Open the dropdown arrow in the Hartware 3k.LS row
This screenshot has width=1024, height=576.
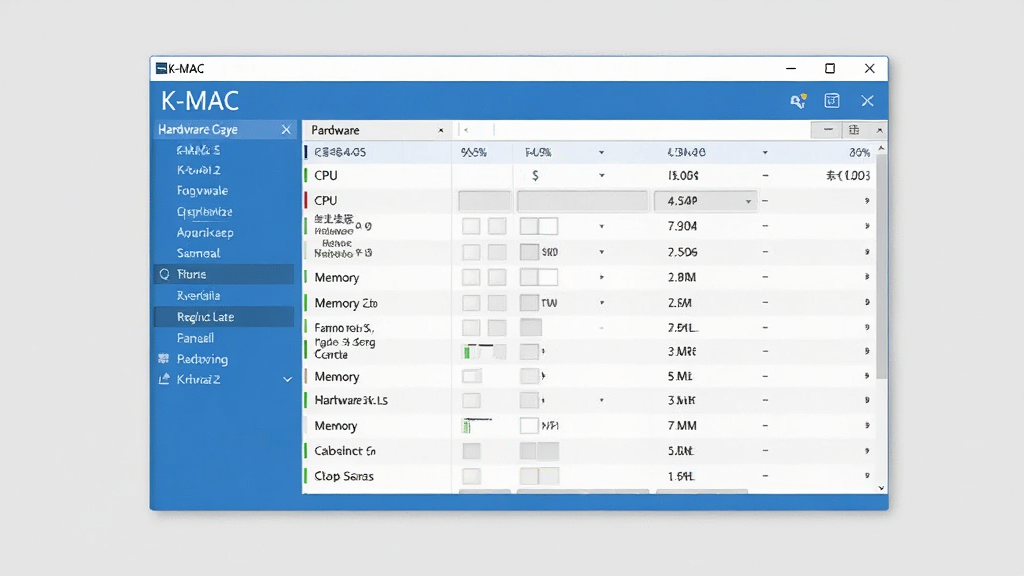click(601, 400)
